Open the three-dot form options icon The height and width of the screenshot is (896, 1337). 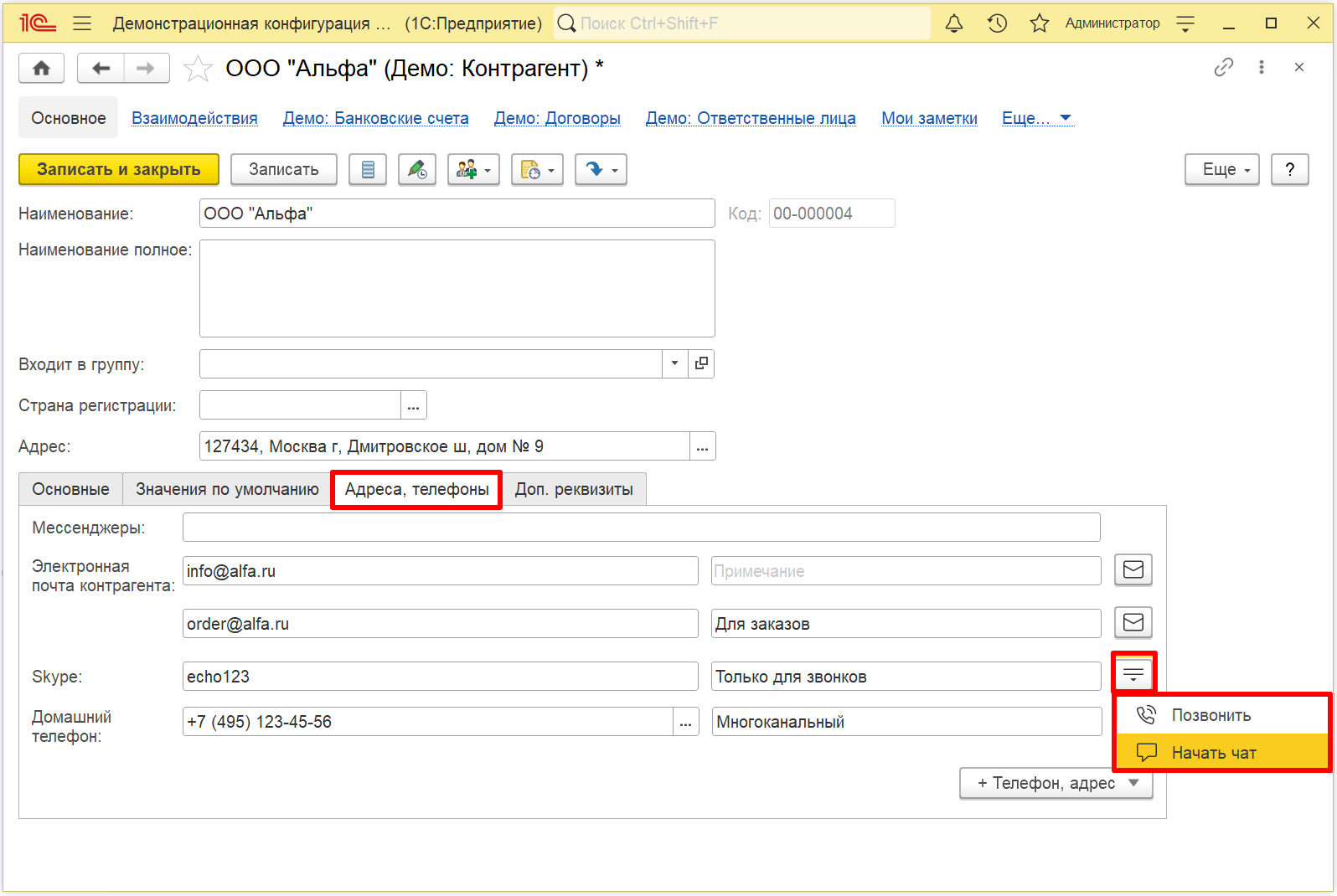coord(1262,67)
